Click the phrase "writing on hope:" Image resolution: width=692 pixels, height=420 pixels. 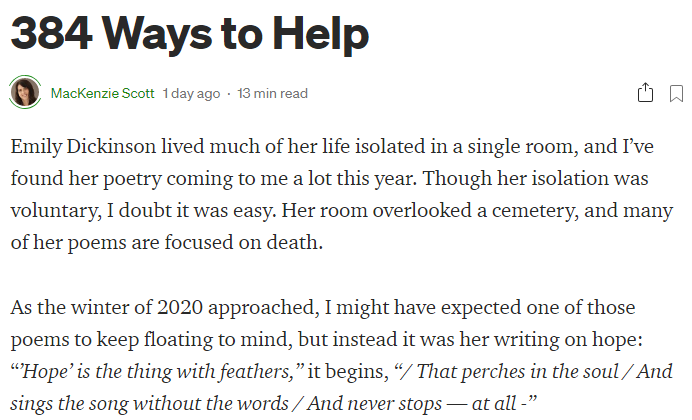[x=568, y=340]
